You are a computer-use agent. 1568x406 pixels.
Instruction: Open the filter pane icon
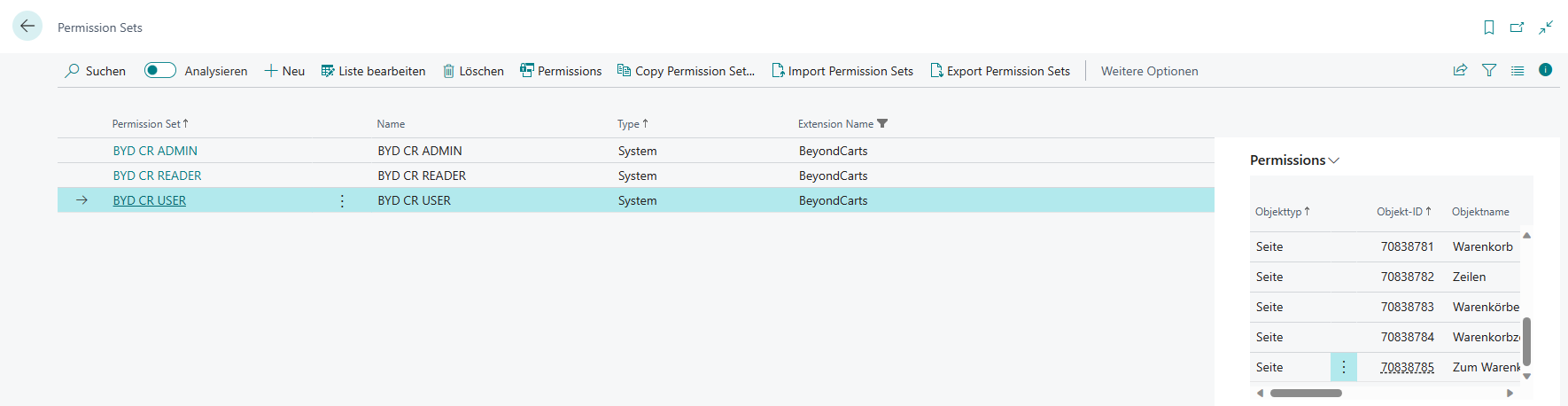[x=1489, y=70]
